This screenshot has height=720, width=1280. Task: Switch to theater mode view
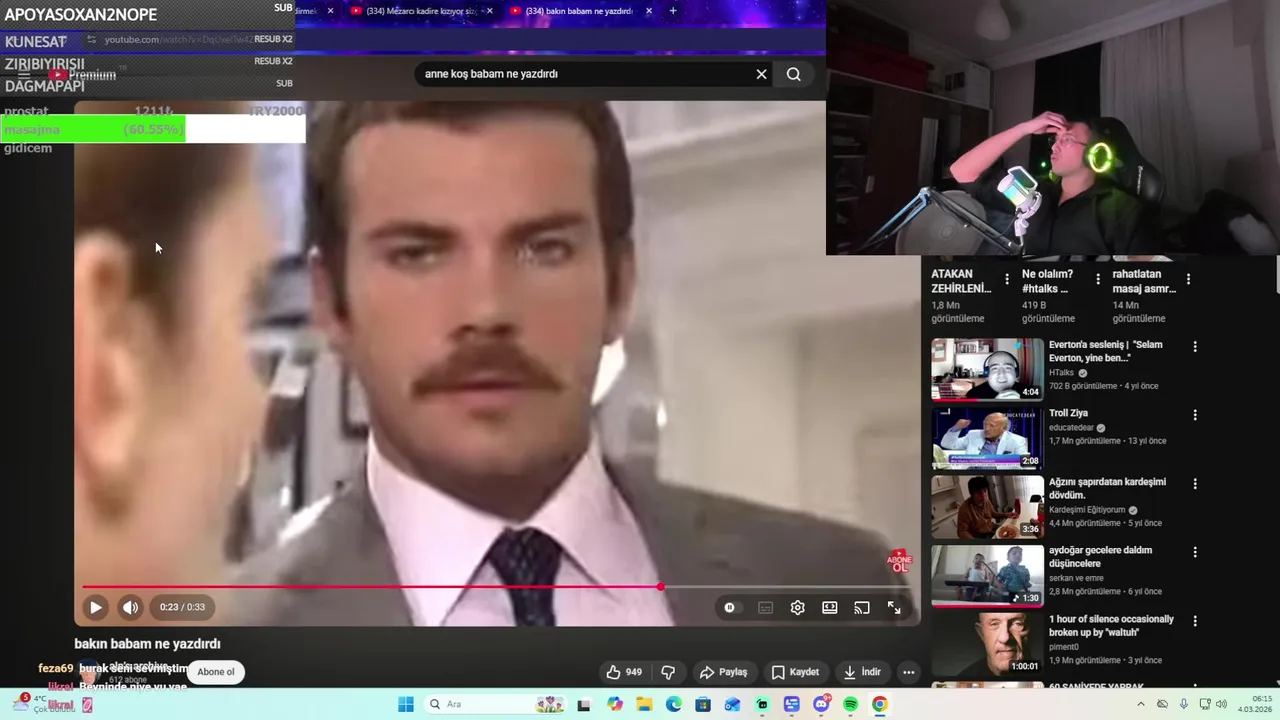click(829, 607)
